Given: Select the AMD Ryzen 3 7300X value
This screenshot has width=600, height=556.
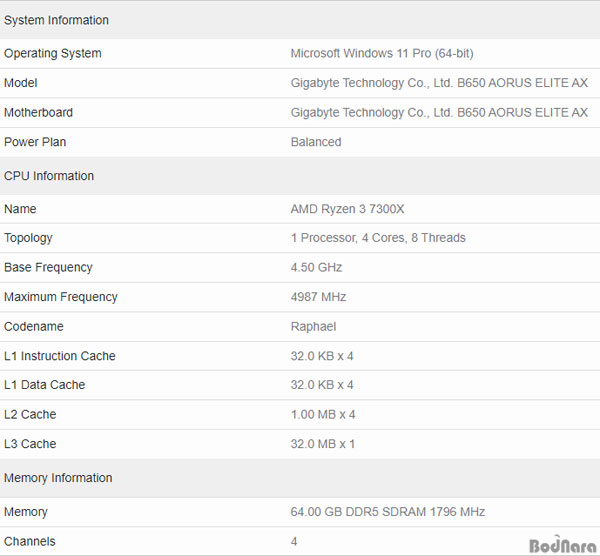Looking at the screenshot, I should tap(347, 209).
